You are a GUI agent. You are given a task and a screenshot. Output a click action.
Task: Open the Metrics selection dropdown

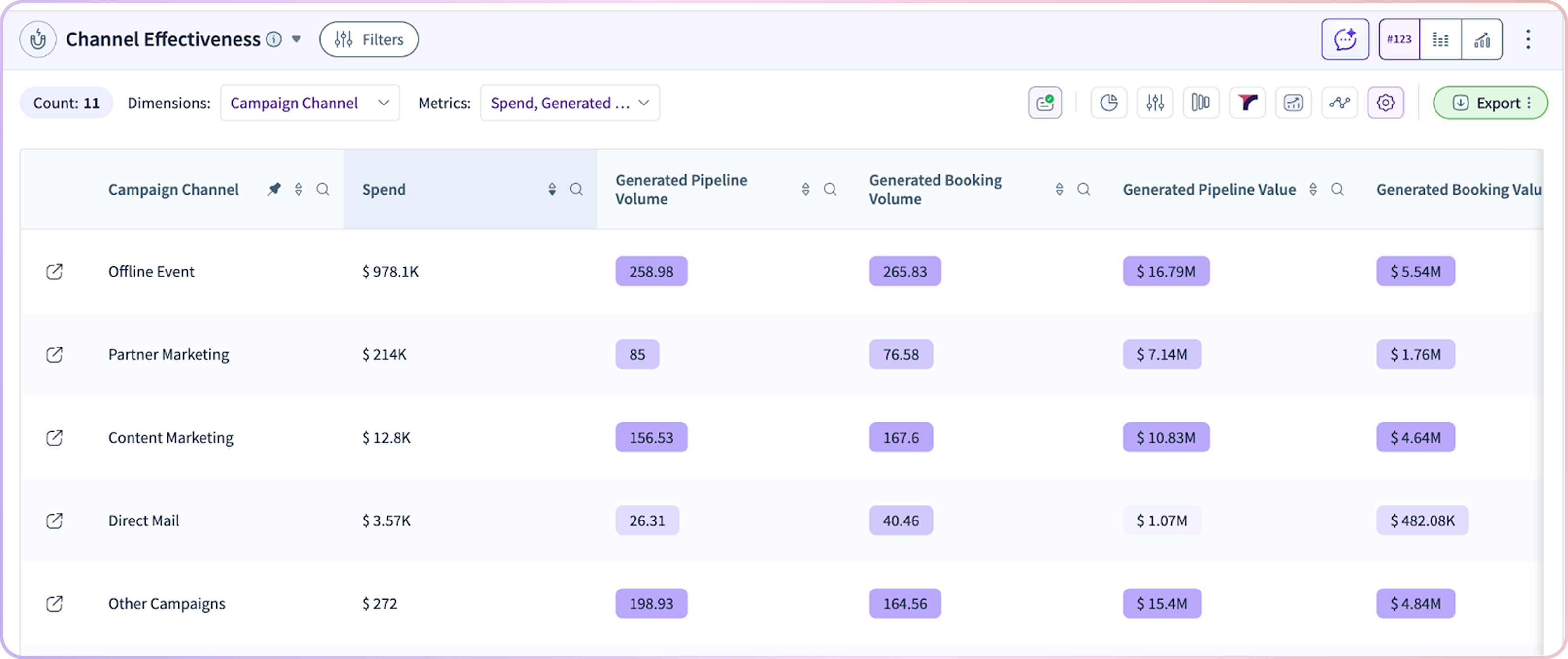[x=569, y=103]
